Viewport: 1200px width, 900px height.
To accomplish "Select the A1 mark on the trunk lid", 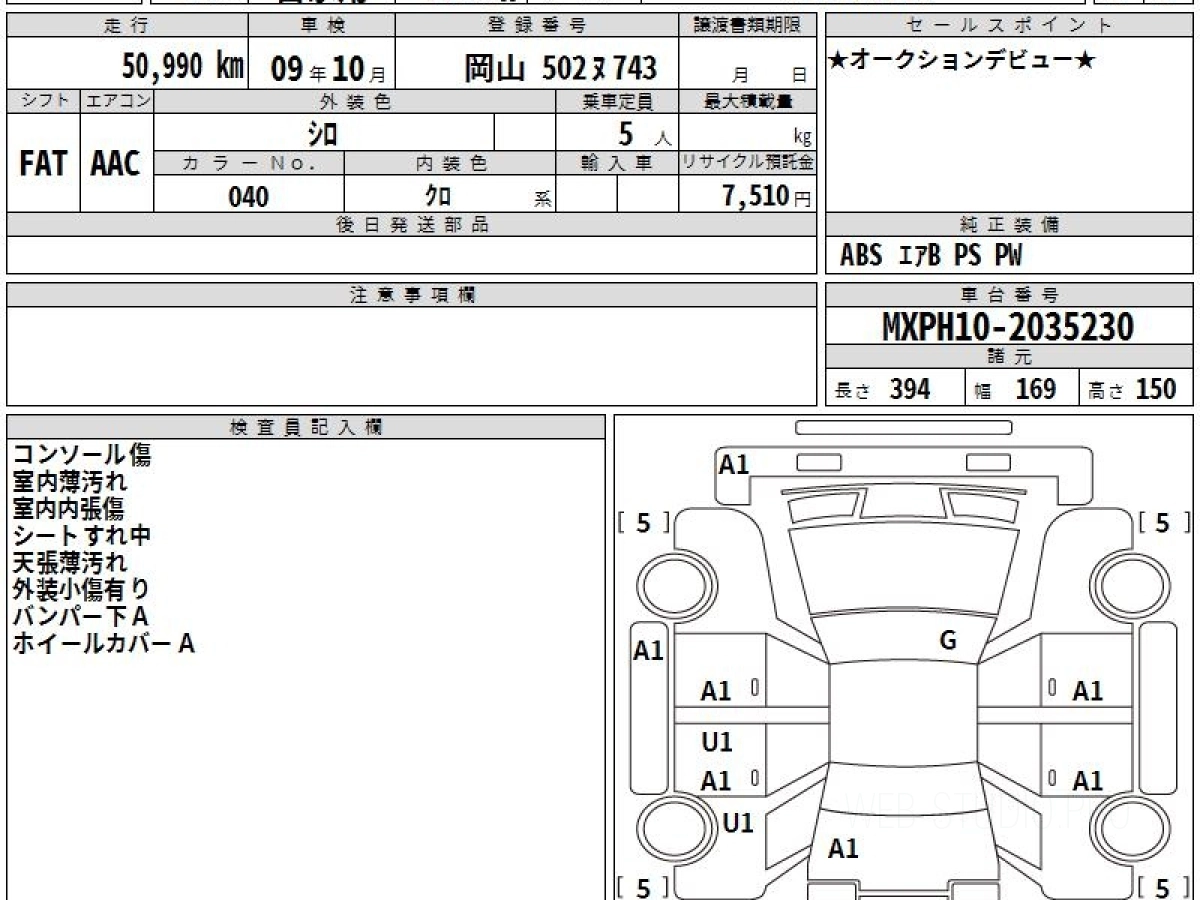I will [x=843, y=849].
